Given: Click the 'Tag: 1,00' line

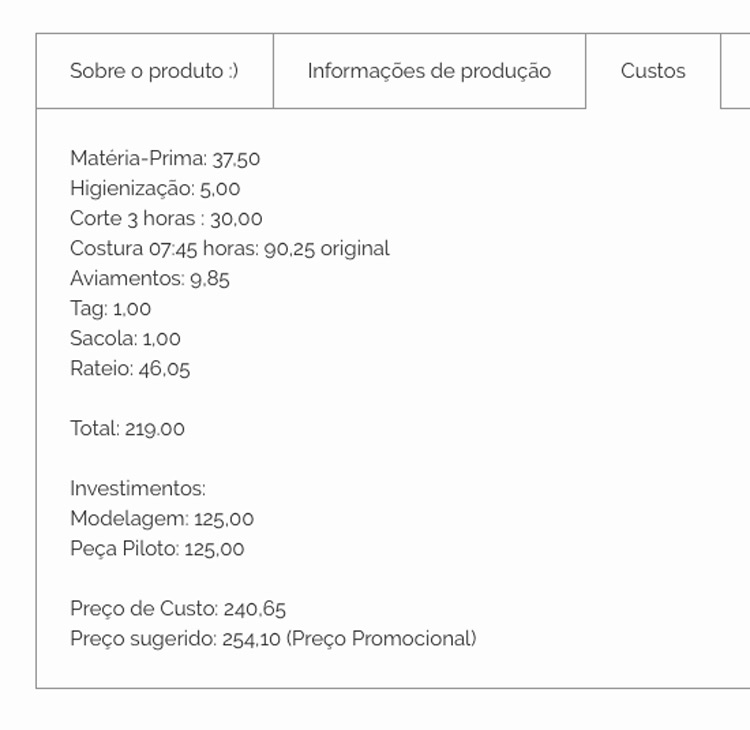Looking at the screenshot, I should click(110, 308).
